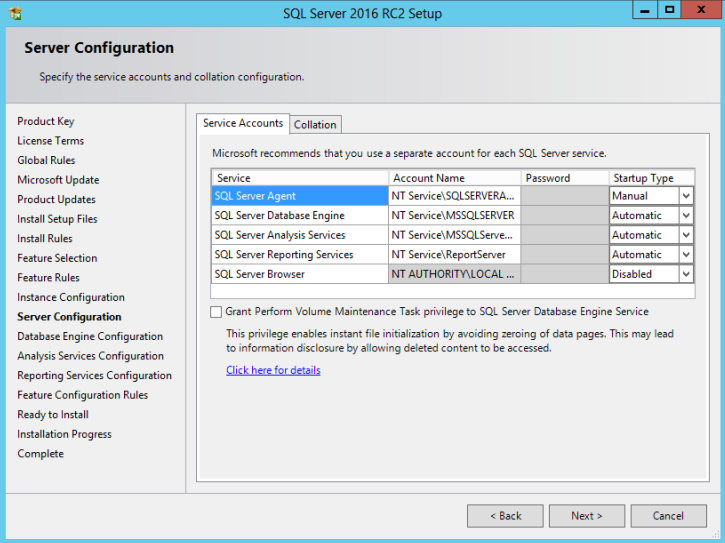Viewport: 725px width, 543px height.
Task: Switch to the Collation tab
Action: click(315, 124)
